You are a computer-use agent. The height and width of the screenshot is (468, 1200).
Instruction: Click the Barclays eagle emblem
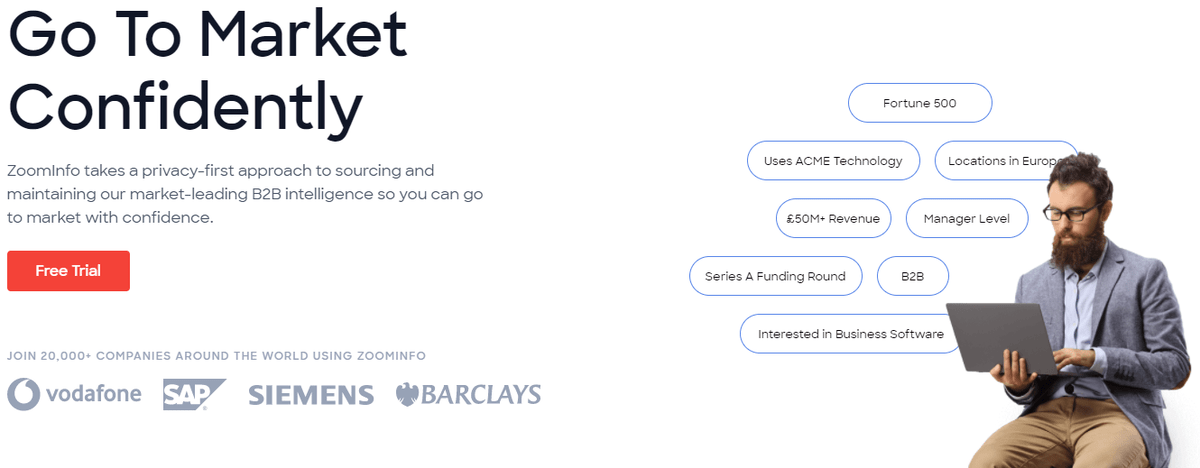click(x=407, y=394)
